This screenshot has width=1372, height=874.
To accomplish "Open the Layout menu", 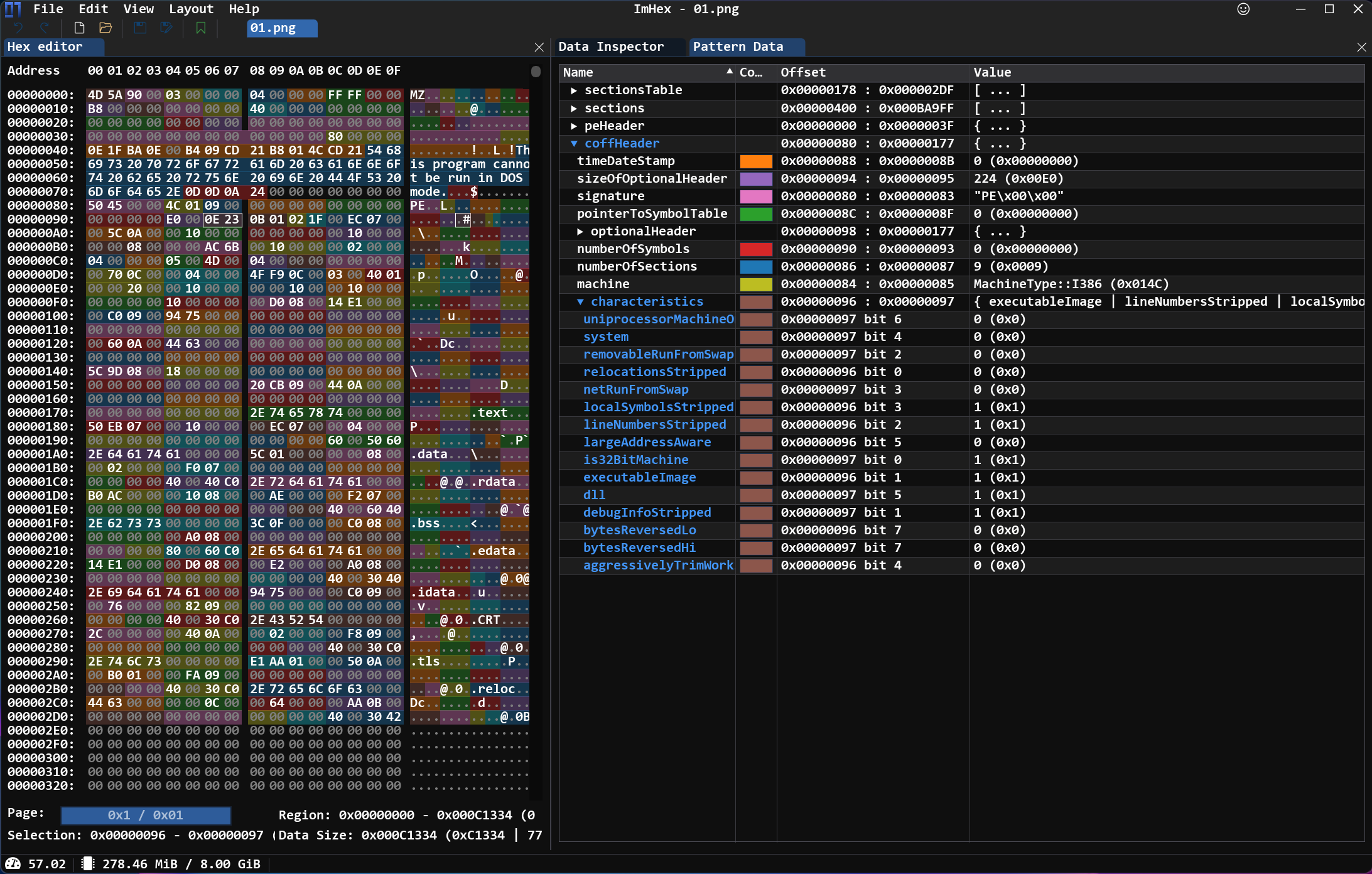I will point(191,9).
